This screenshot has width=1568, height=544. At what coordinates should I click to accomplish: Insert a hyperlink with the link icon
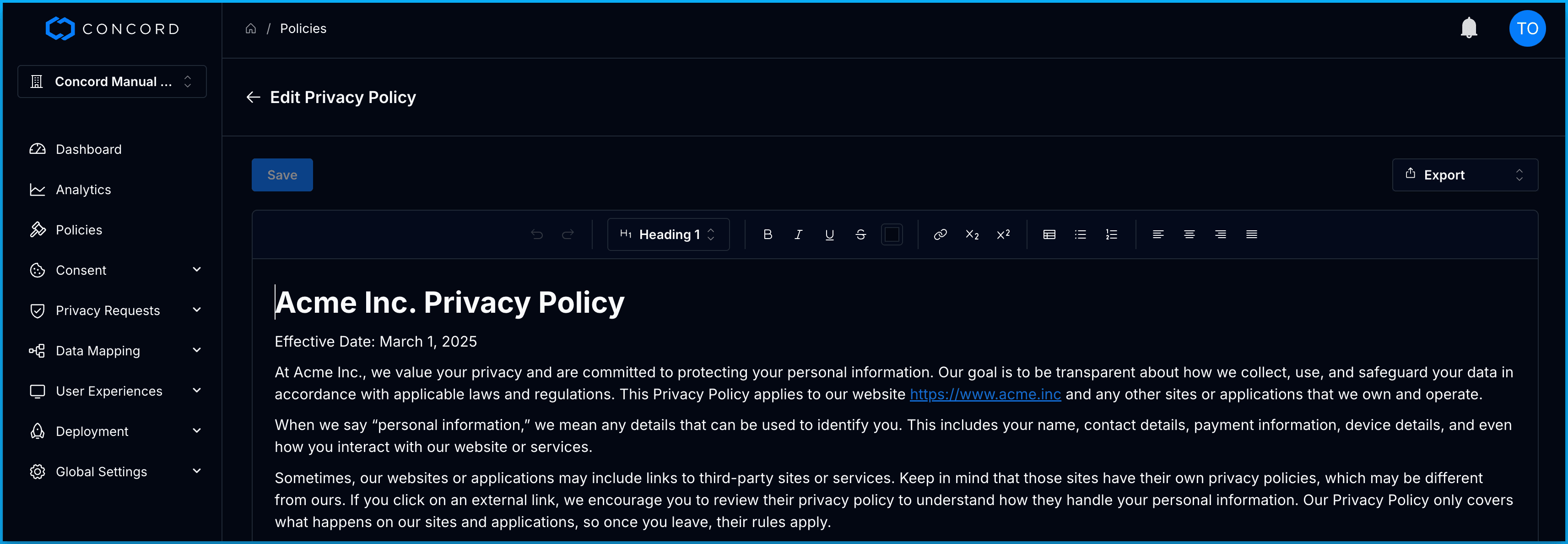click(x=940, y=234)
